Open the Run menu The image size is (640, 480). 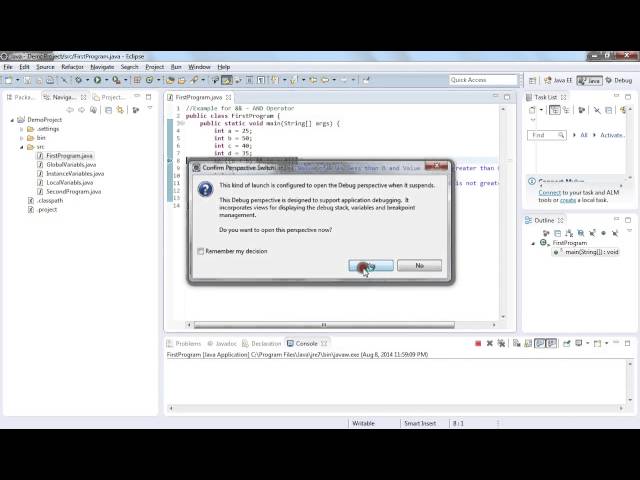click(x=176, y=67)
